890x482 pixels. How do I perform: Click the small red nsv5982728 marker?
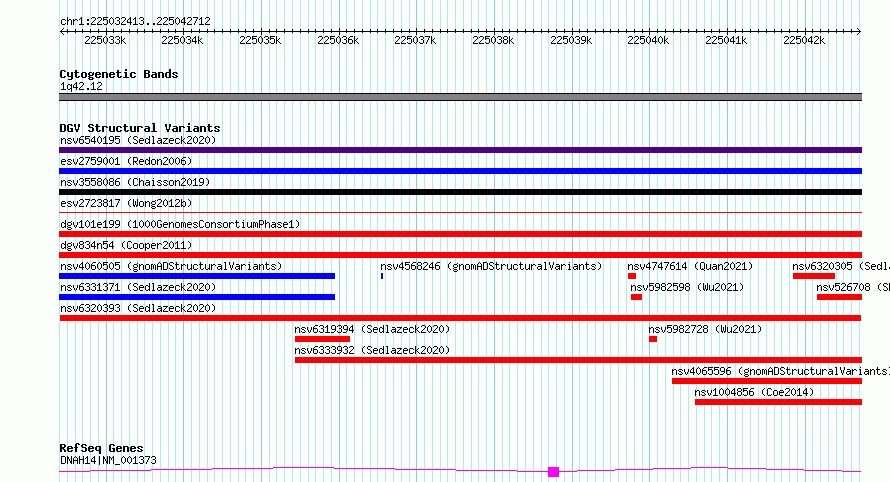pyautogui.click(x=653, y=339)
